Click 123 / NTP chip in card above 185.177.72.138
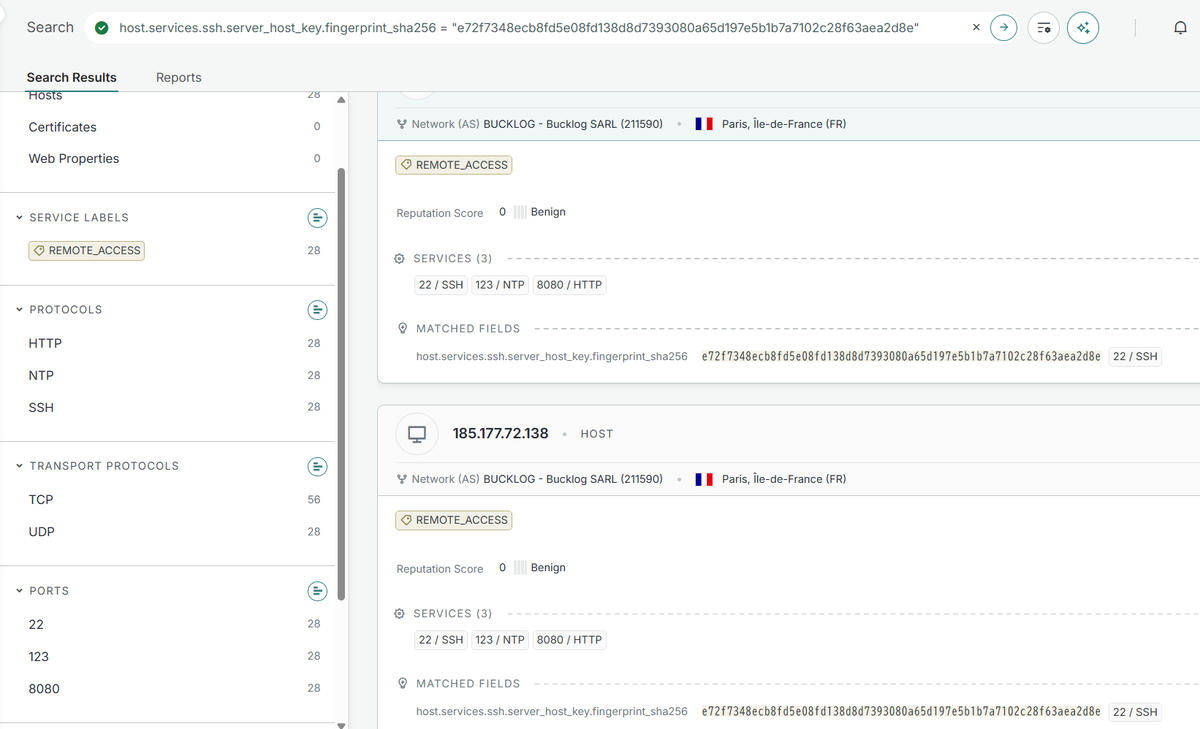 point(500,285)
